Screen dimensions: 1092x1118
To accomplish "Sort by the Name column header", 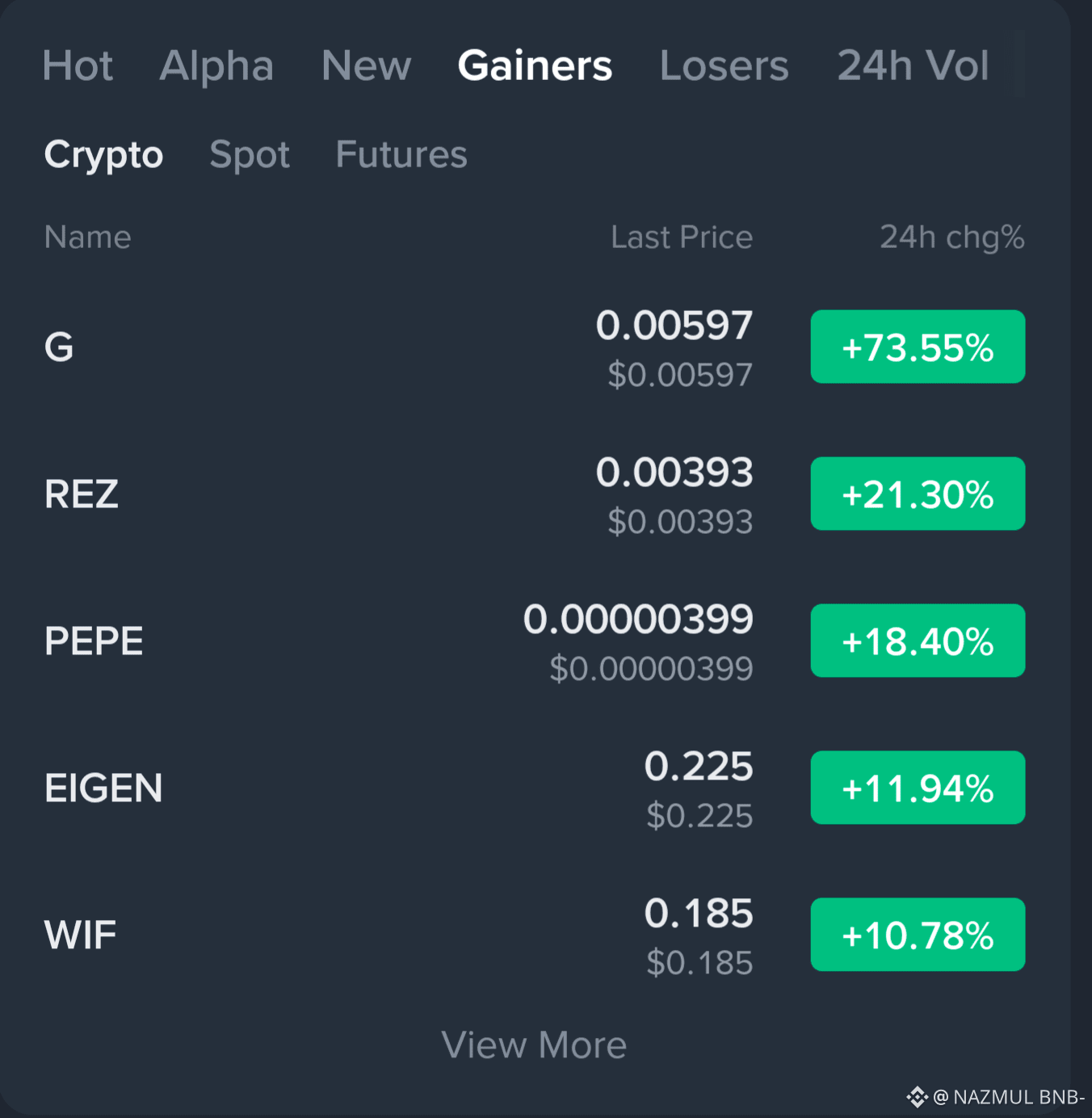I will (87, 237).
